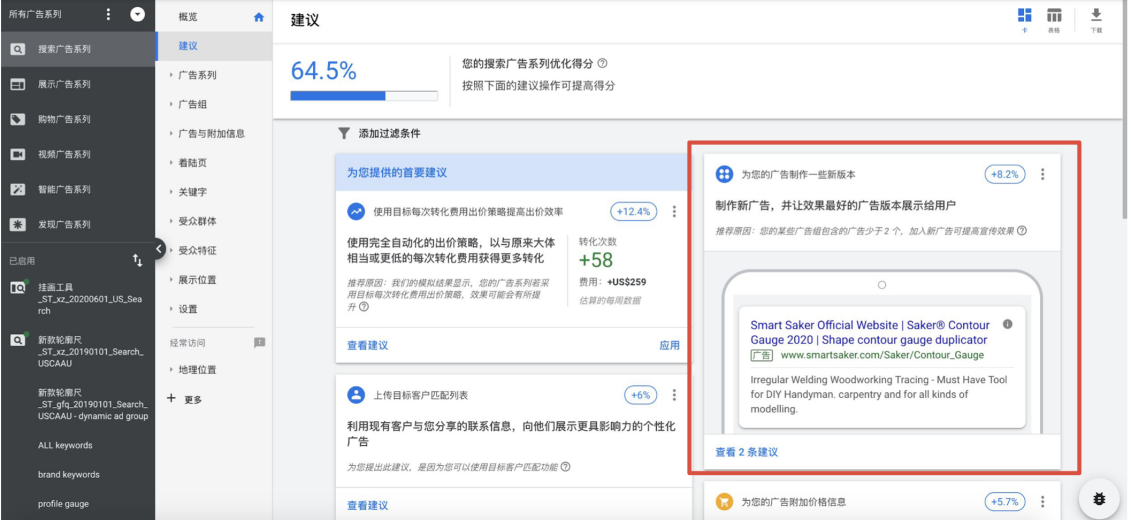This screenshot has height=520, width=1131.
Task: Click the download (下载) icon
Action: tap(1096, 15)
